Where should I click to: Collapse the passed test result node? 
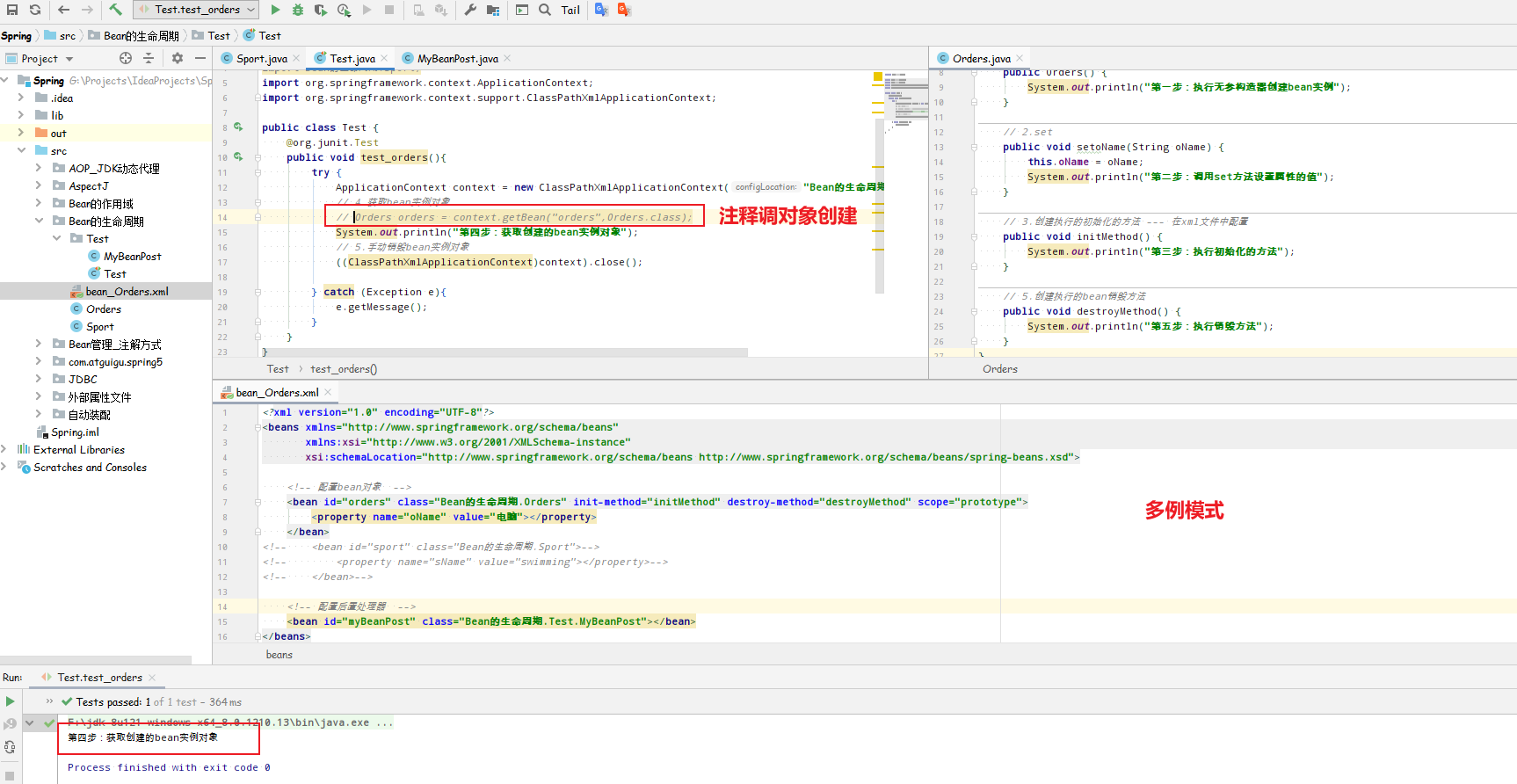(30, 723)
